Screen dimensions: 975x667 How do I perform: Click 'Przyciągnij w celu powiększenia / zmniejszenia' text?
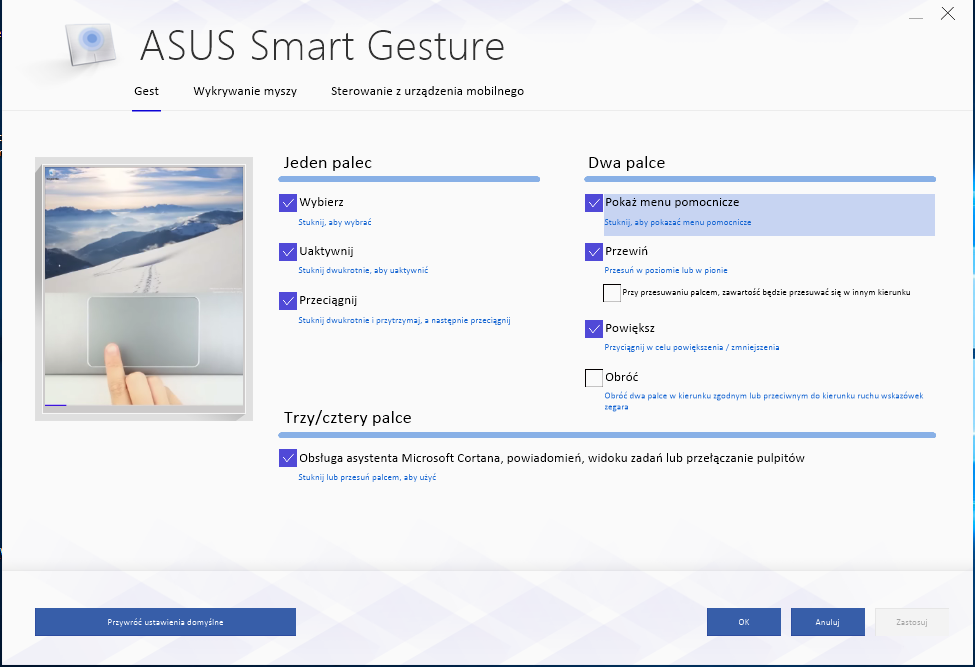691,347
